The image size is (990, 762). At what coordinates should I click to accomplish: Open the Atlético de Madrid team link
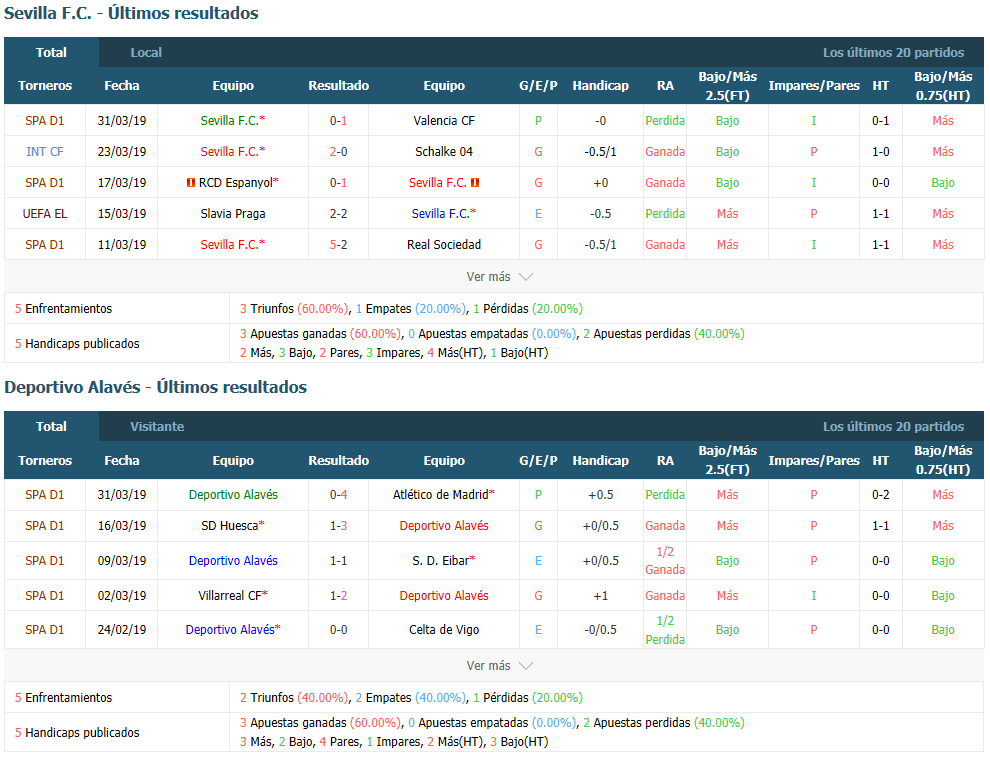tap(441, 494)
